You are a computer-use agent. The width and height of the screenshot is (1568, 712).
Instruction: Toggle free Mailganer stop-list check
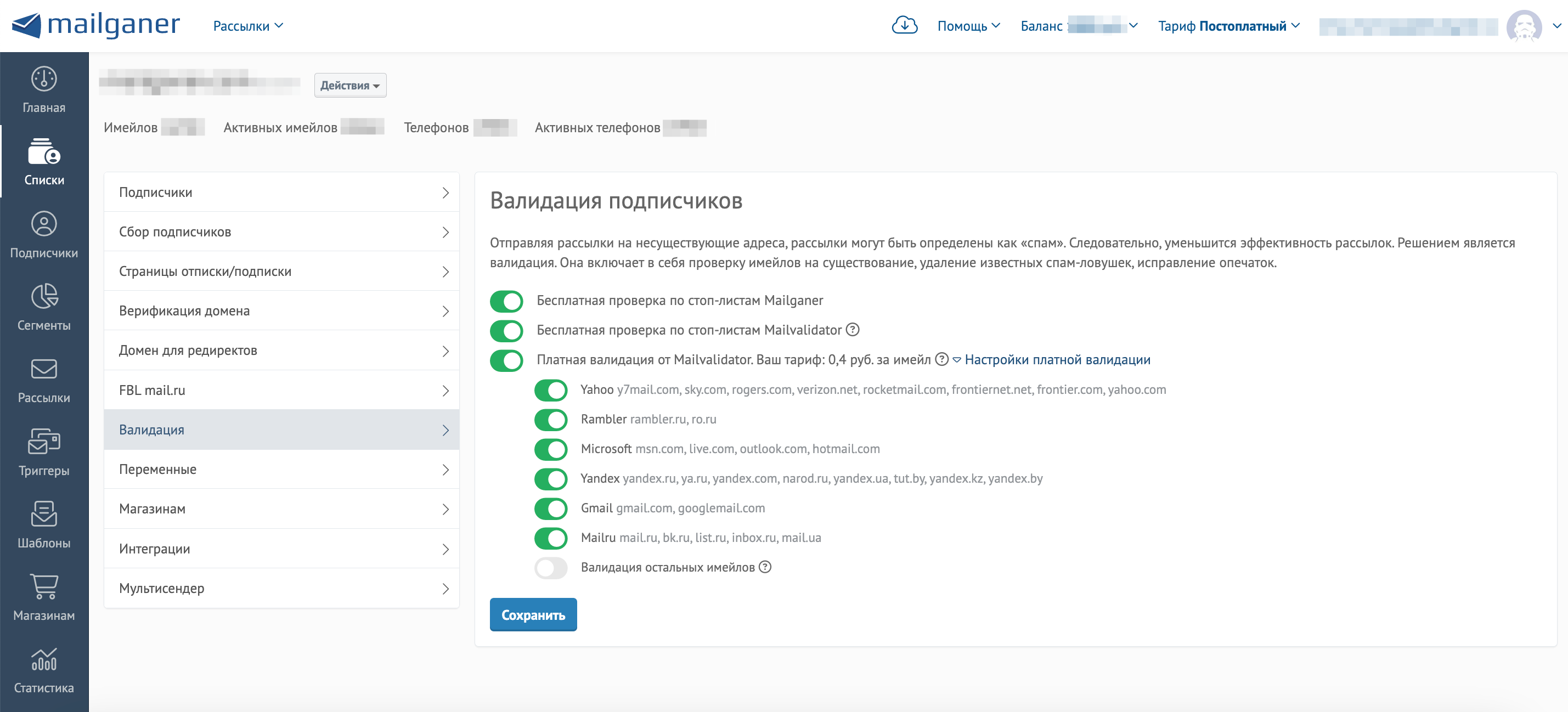(x=506, y=301)
